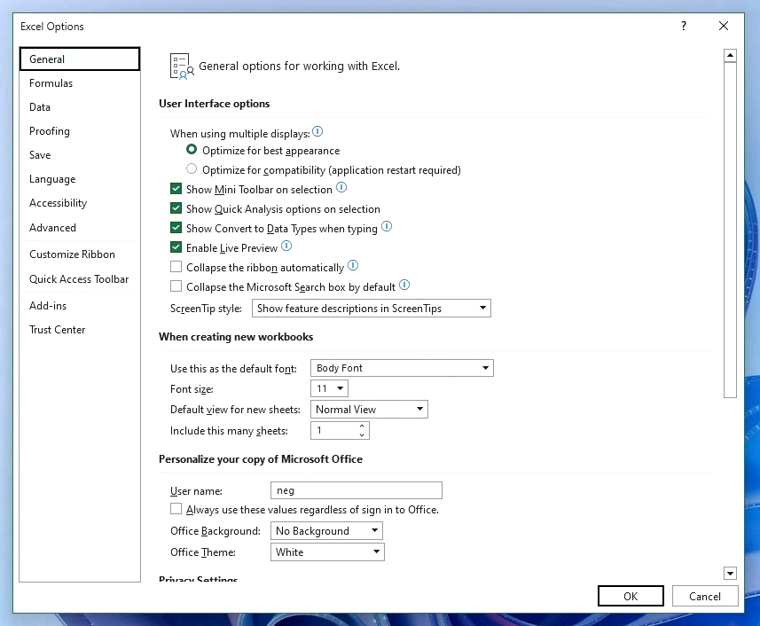Screen dimensions: 760x626
Task: Click info icon beside Collapse Microsoft Search box
Action: point(404,285)
